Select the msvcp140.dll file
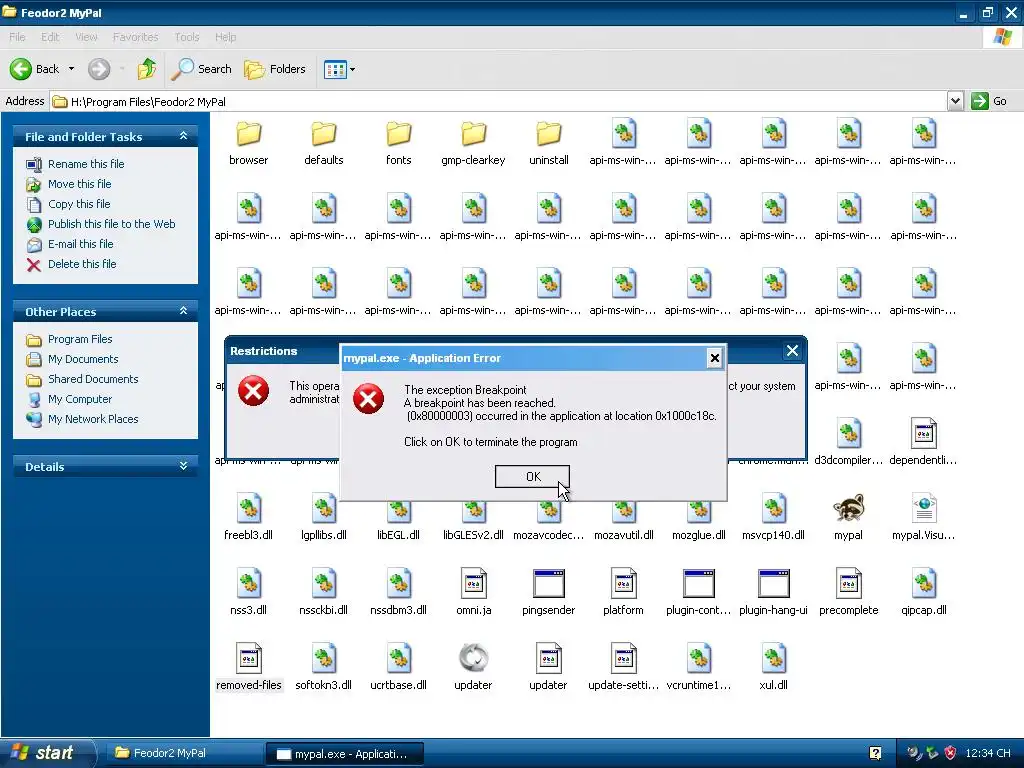Image resolution: width=1024 pixels, height=768 pixels. [773, 517]
